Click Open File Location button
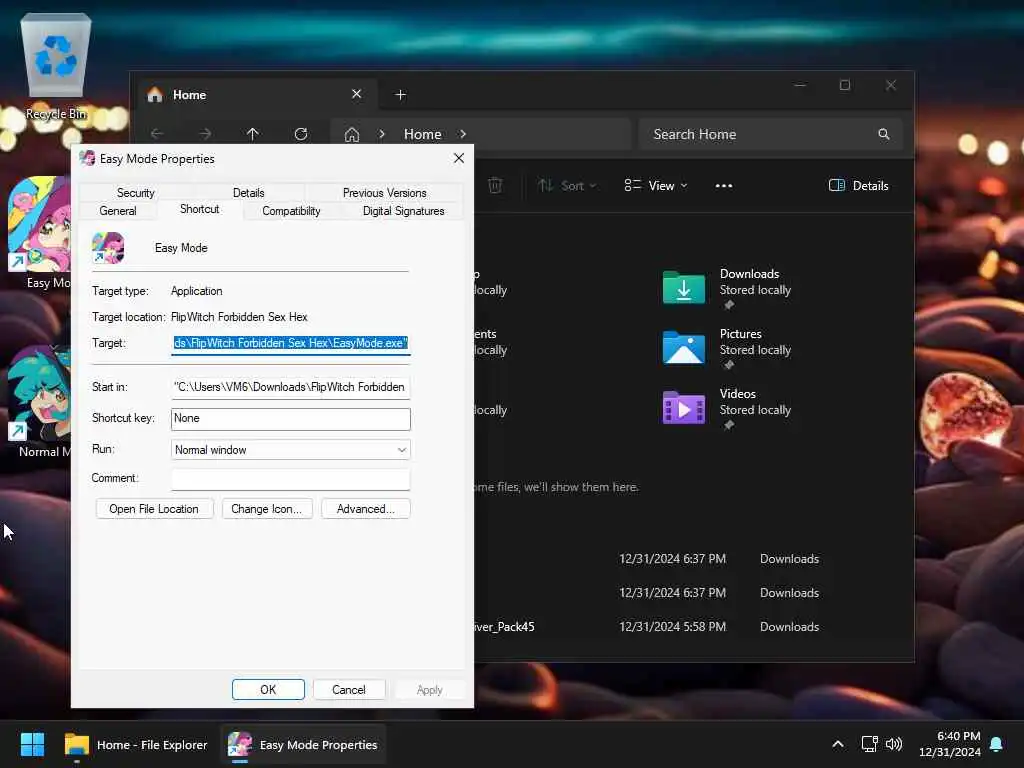Screen dimensions: 1024x768 [154, 509]
